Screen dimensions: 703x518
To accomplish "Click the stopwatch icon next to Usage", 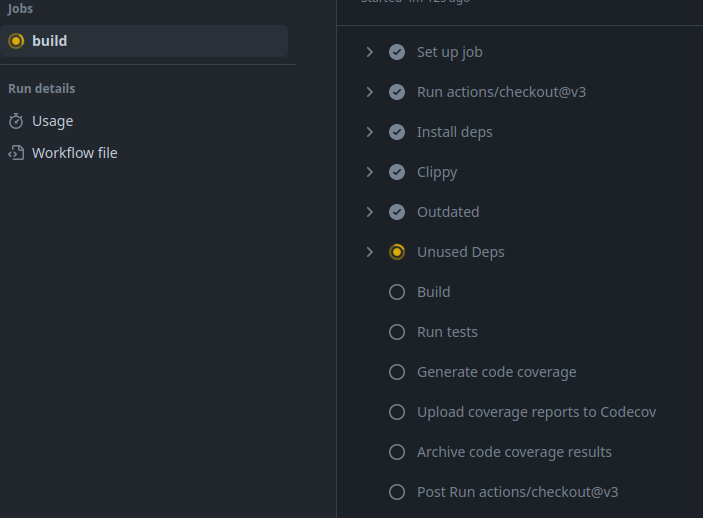I will 16,121.
